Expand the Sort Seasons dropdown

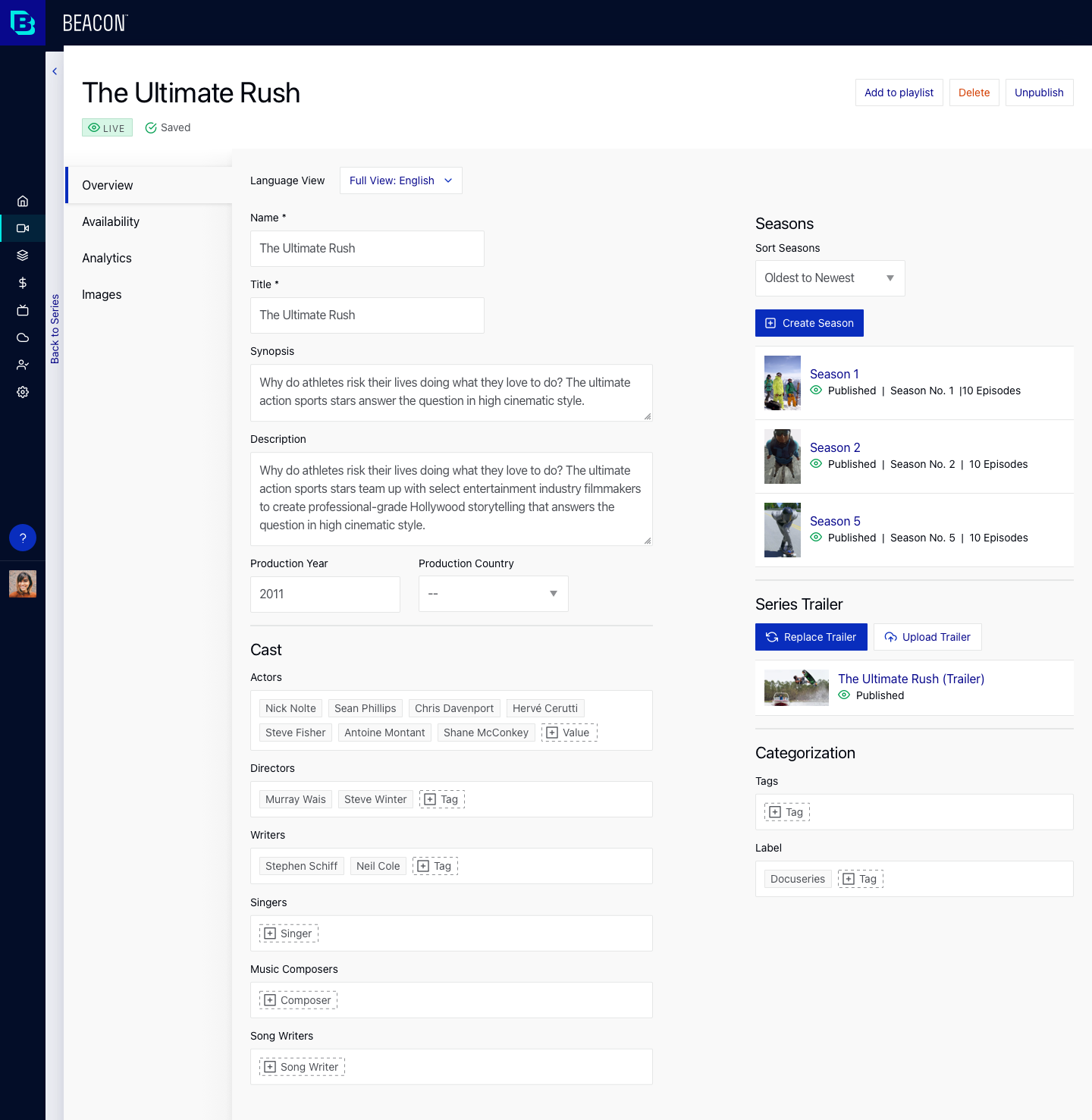pyautogui.click(x=830, y=278)
